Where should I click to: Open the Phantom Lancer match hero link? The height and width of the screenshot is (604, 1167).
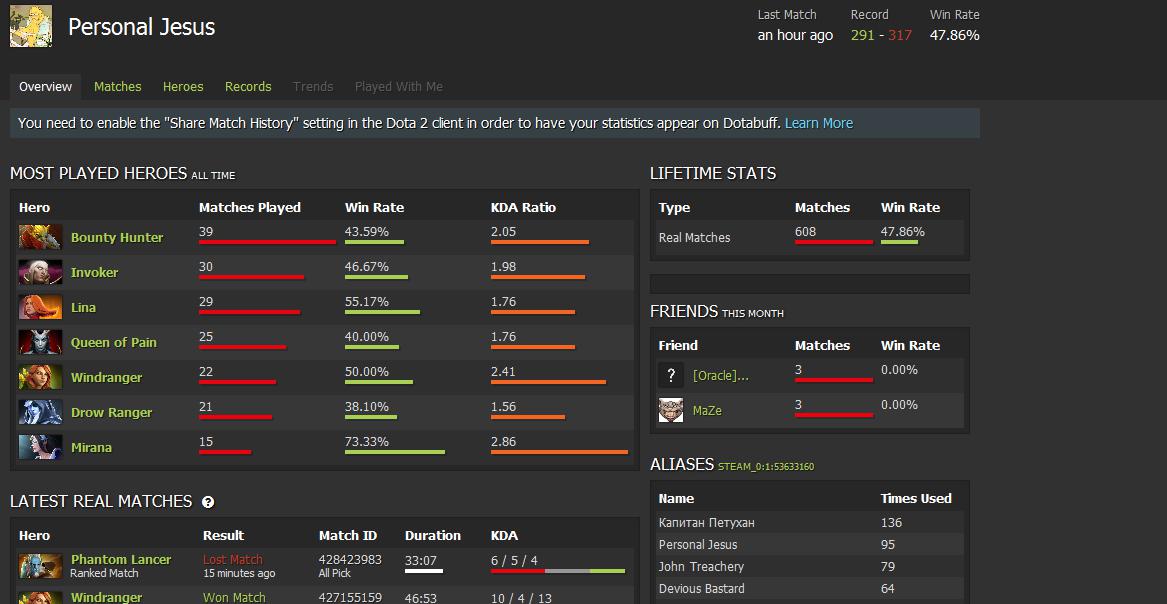(x=121, y=559)
